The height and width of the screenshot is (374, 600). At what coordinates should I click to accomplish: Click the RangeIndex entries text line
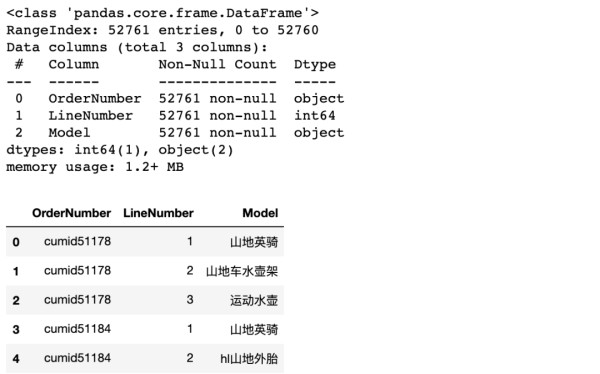pos(162,30)
